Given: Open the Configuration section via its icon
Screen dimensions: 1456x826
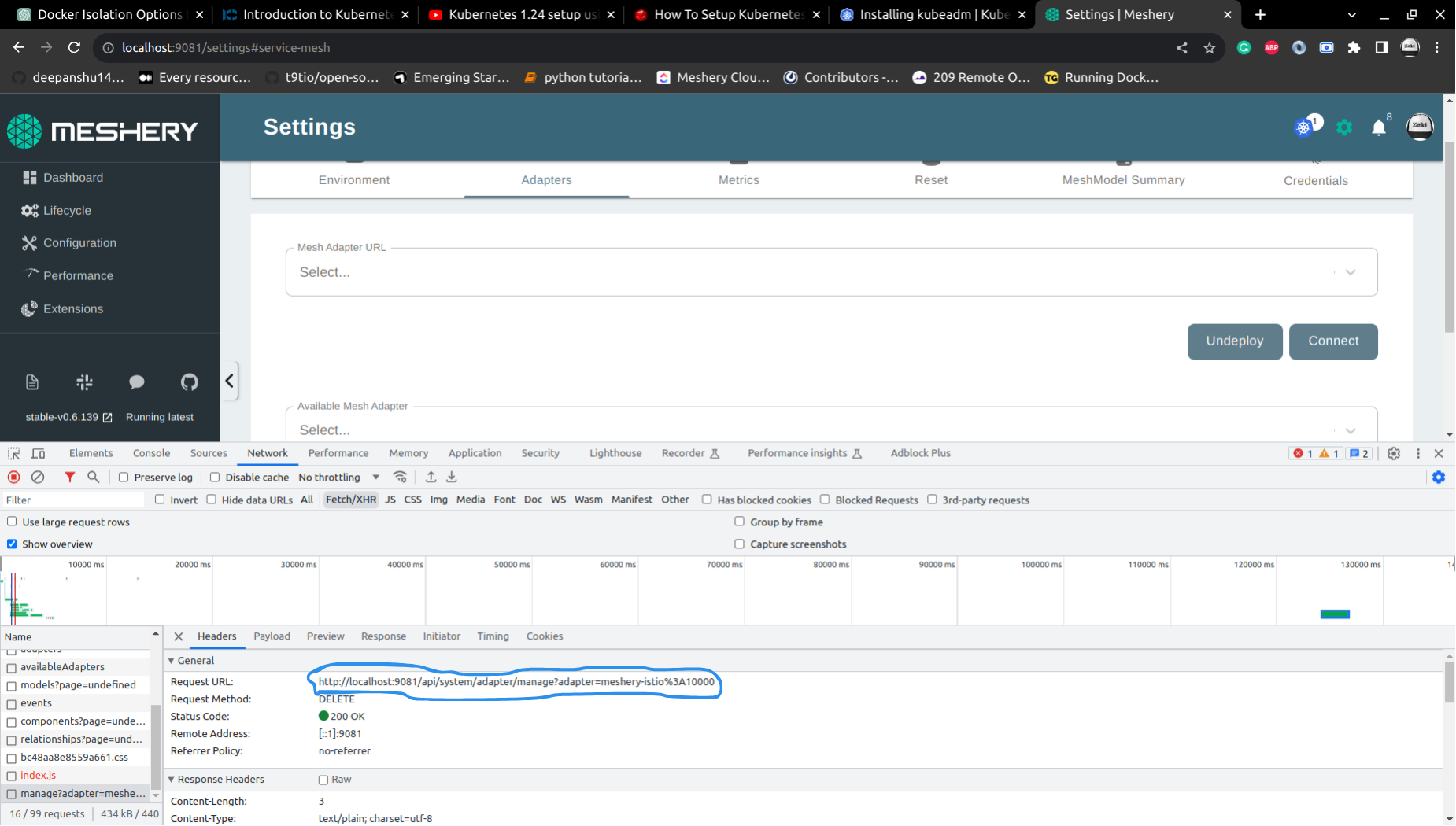Looking at the screenshot, I should tap(29, 242).
